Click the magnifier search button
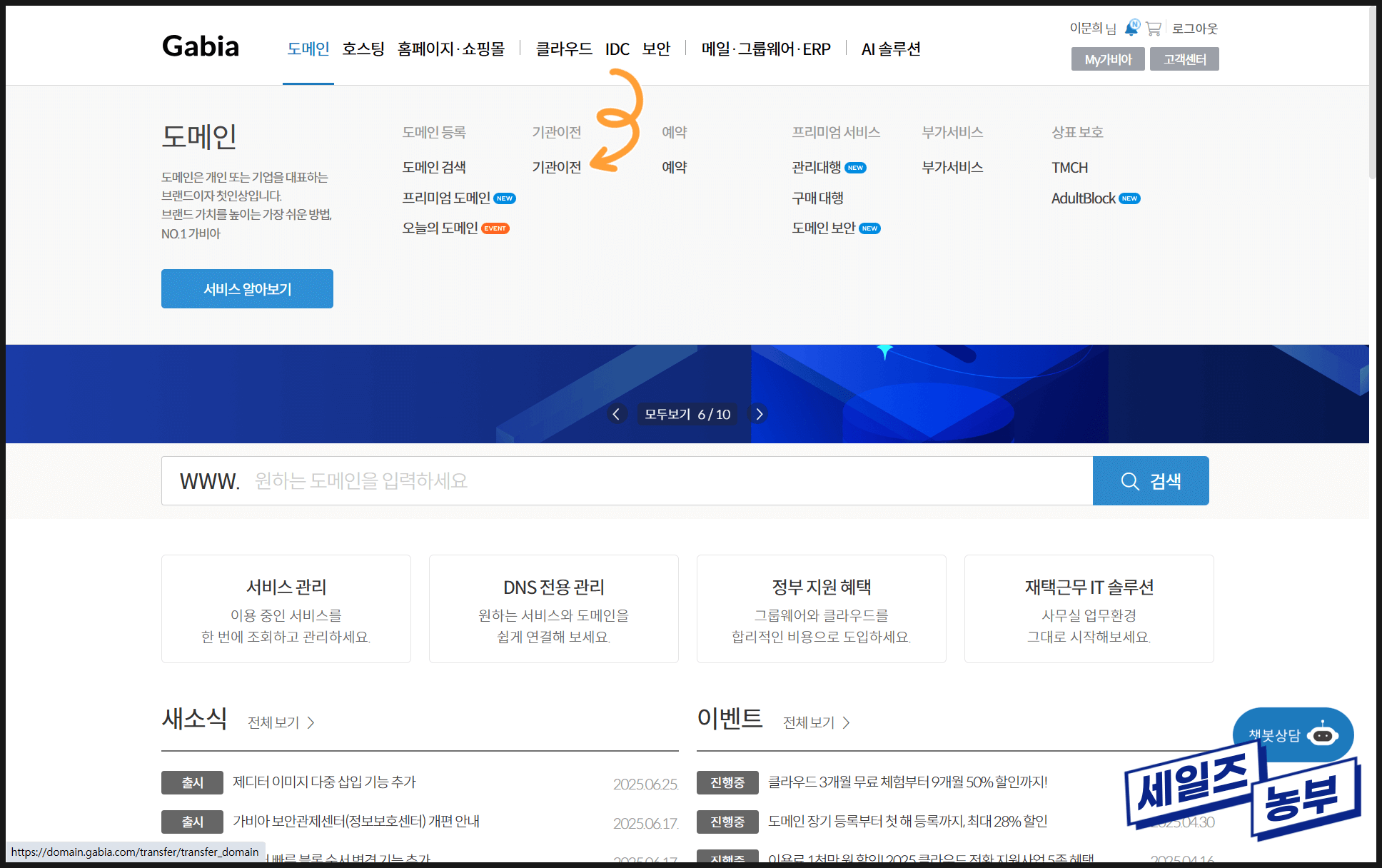 point(1150,481)
